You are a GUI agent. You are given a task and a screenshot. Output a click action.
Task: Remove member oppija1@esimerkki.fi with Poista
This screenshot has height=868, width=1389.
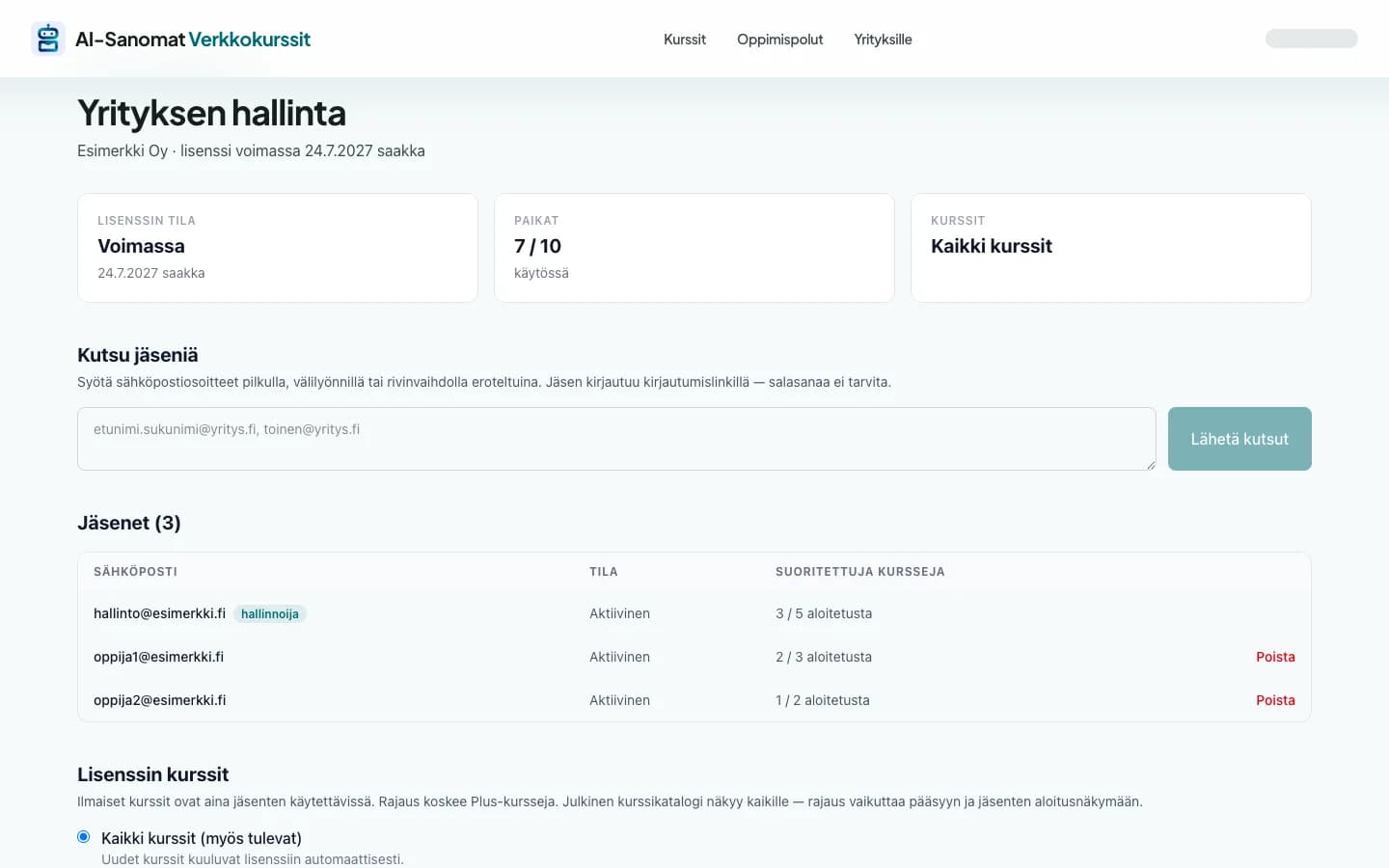(1275, 657)
